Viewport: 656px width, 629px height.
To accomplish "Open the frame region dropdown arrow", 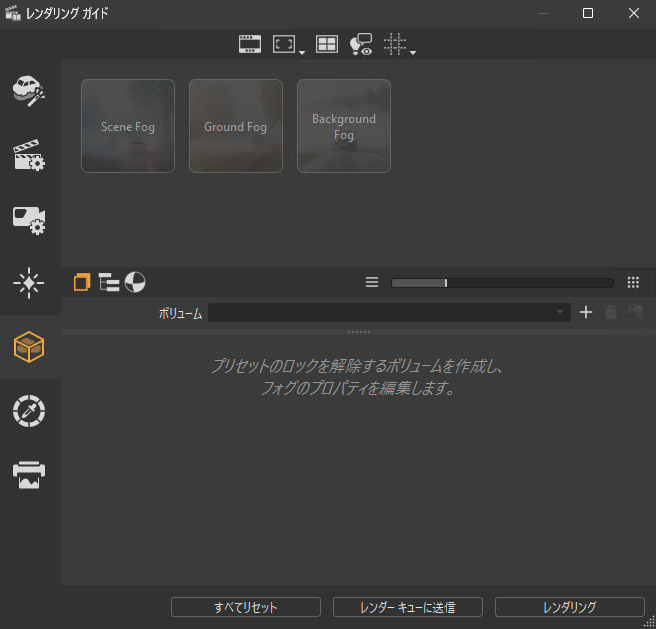I will tap(302, 53).
